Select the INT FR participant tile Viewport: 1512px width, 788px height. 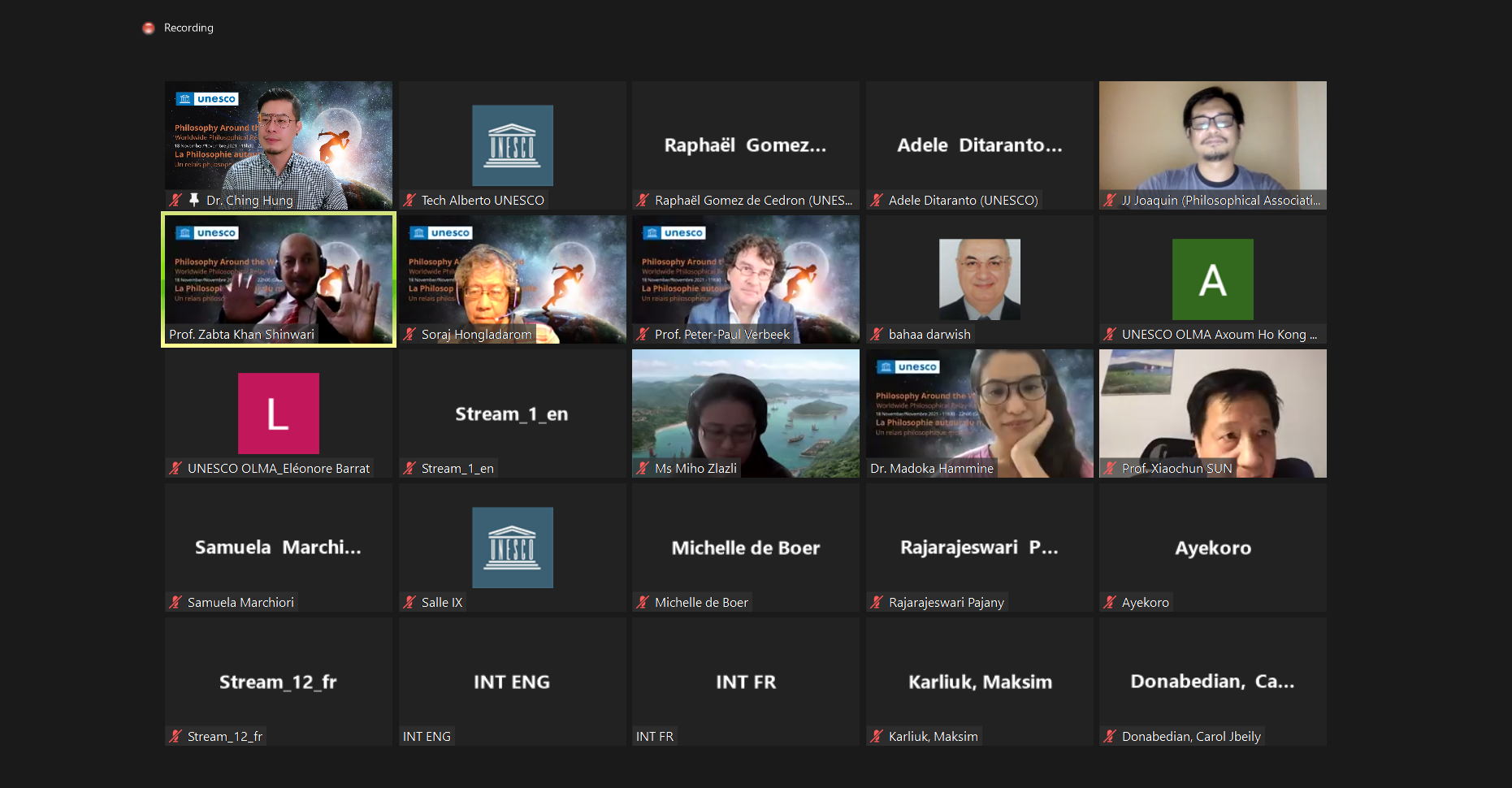pyautogui.click(x=745, y=681)
